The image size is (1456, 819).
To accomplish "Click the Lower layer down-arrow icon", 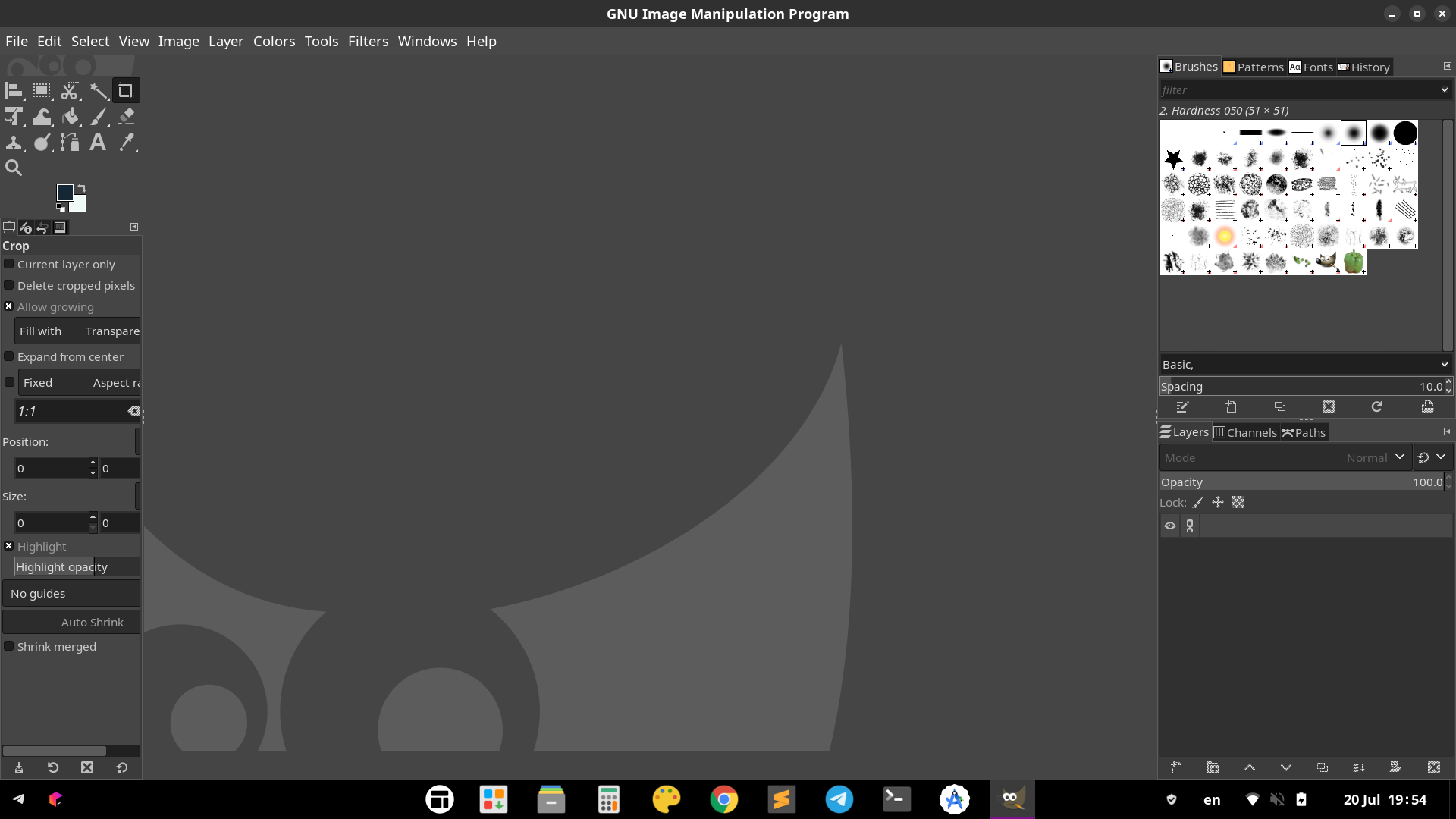I will 1286,767.
